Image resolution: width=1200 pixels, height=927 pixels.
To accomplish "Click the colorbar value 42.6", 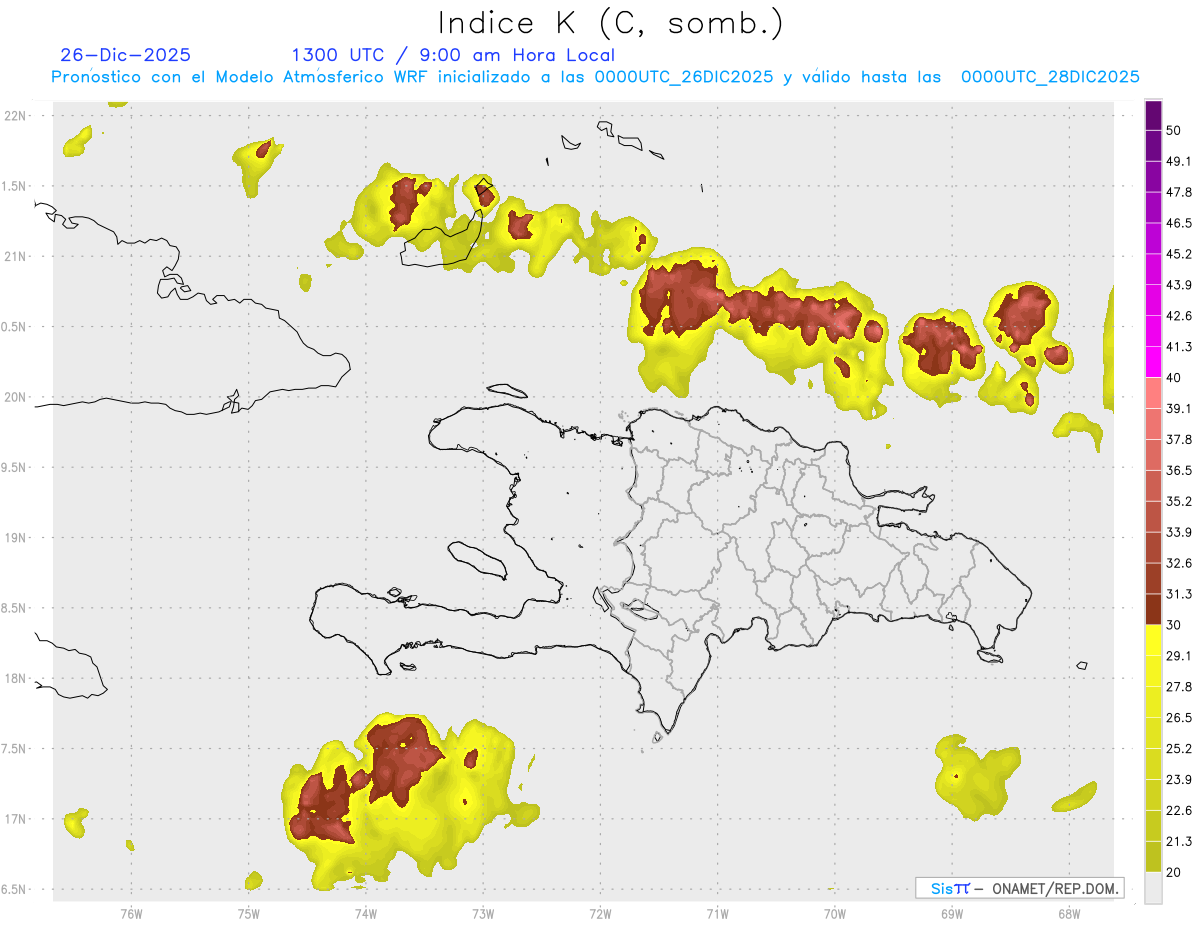I will click(1179, 316).
